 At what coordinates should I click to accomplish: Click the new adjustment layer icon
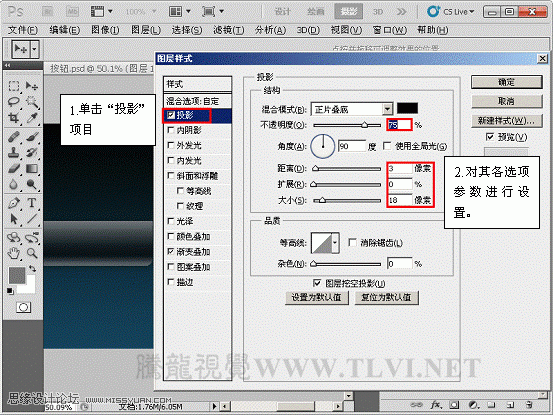click(x=473, y=405)
